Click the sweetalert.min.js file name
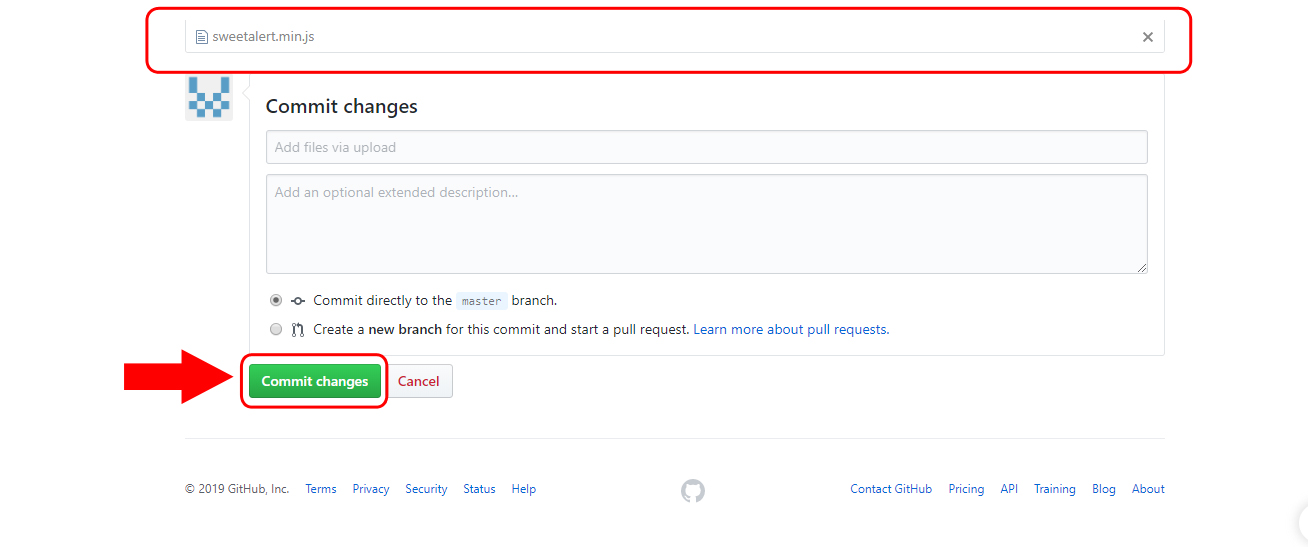Screen dimensions: 1308x547 (264, 37)
